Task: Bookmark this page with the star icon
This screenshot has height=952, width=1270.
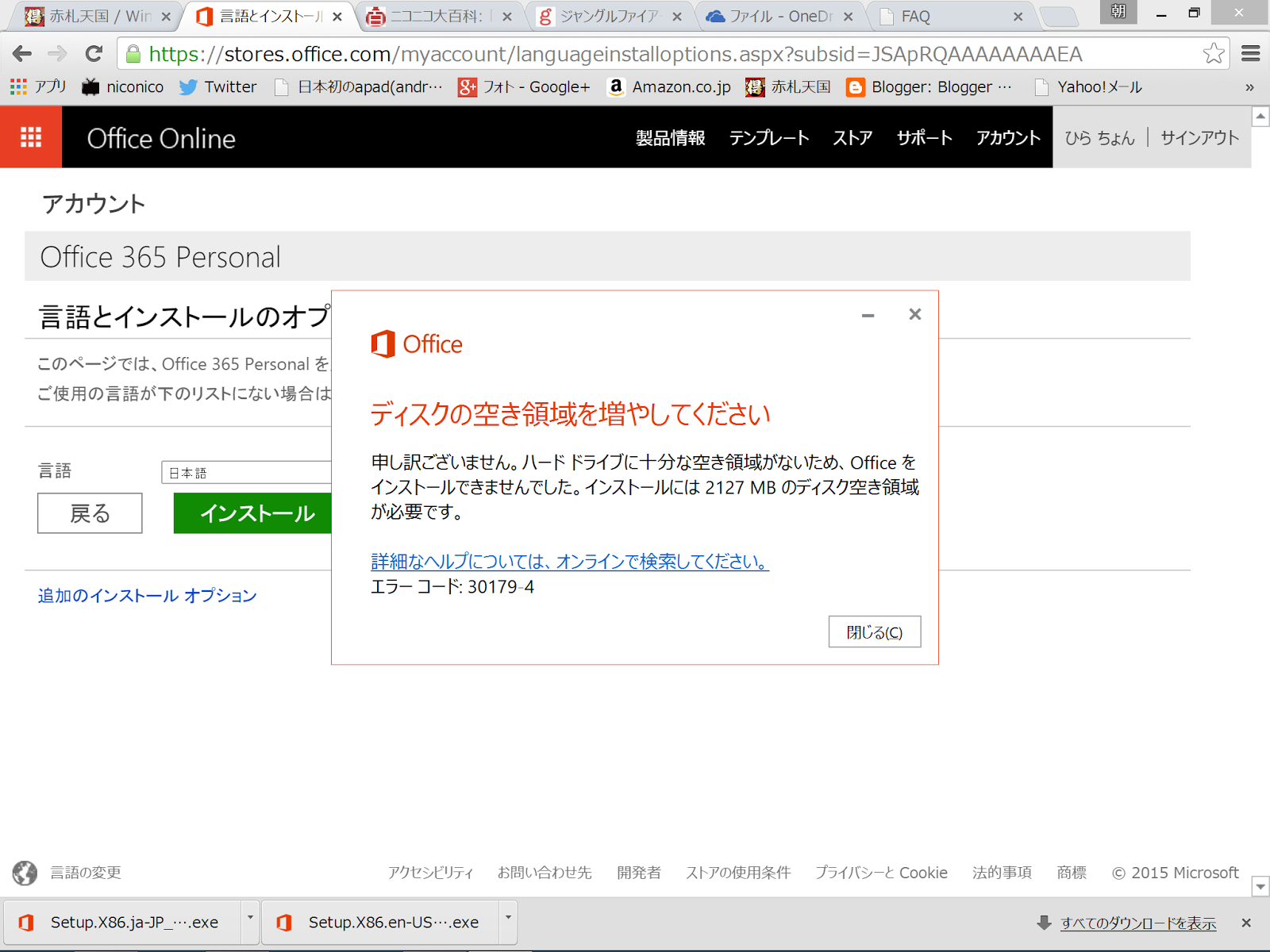Action: pyautogui.click(x=1213, y=54)
